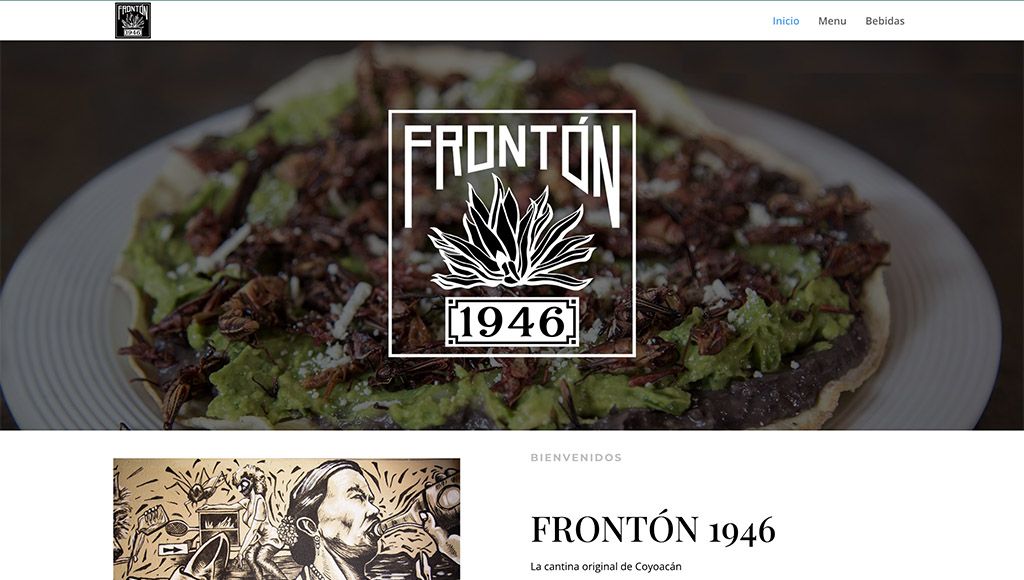Open the Inicio navigation link
Viewport: 1024px width, 580px height.
tap(786, 21)
